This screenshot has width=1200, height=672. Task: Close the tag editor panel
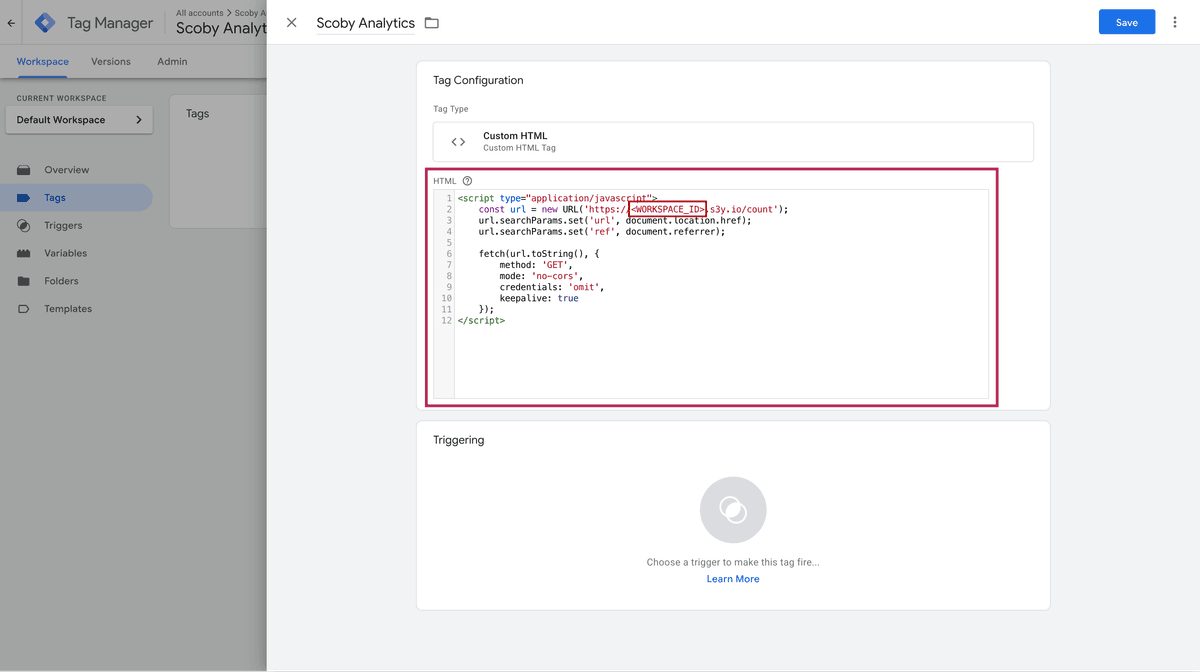291,23
